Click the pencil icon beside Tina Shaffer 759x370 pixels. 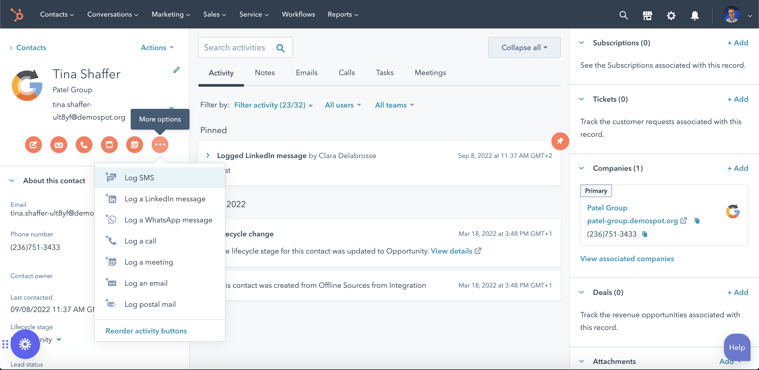click(177, 70)
